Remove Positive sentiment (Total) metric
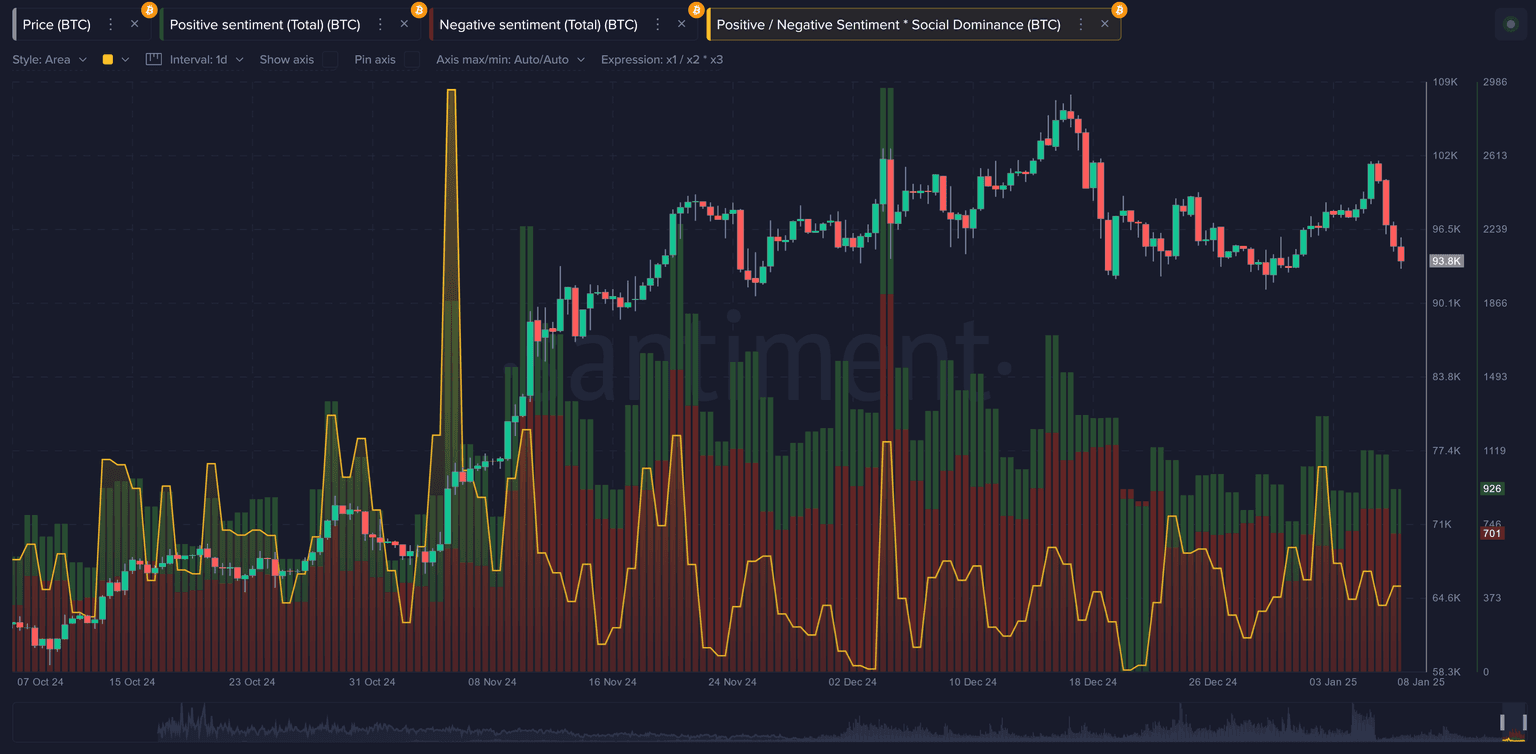 tap(404, 24)
